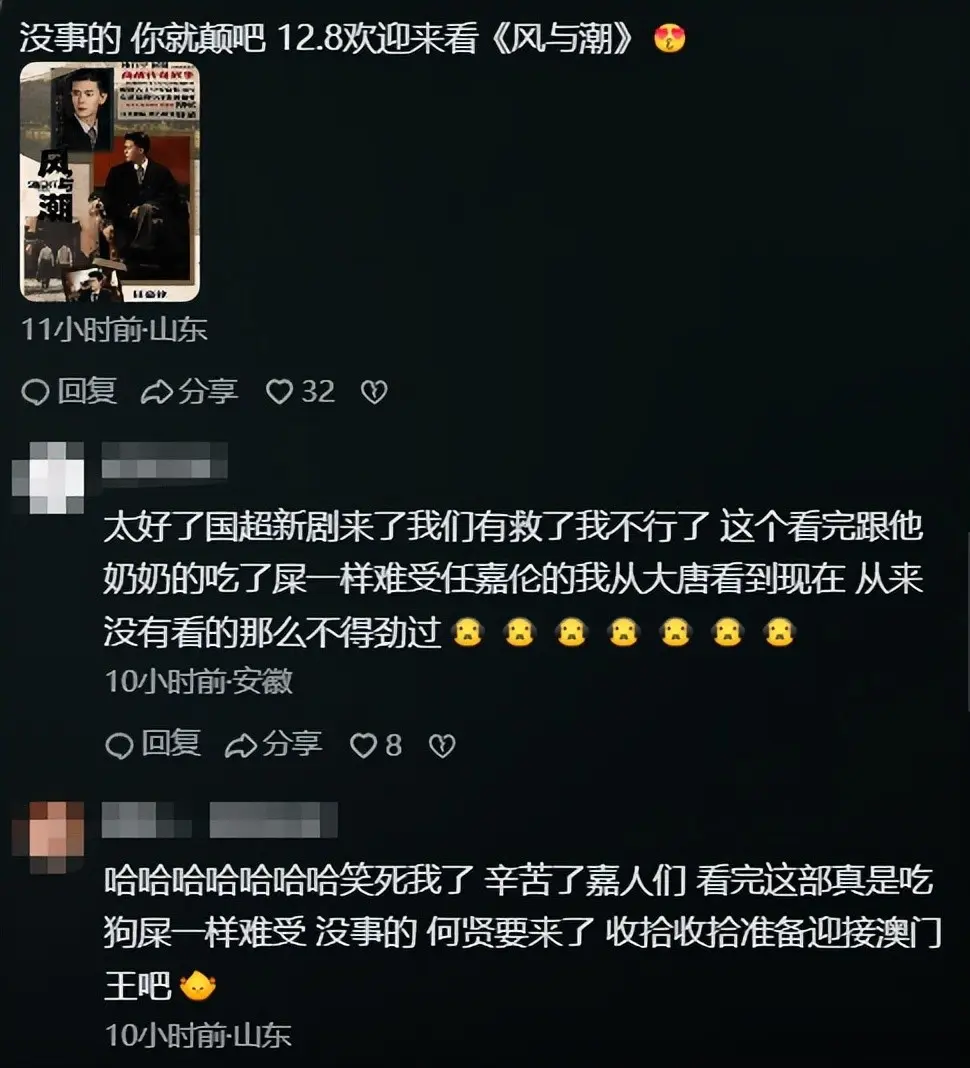Click 分享 text under the first comment
The width and height of the screenshot is (970, 1068).
click(208, 391)
